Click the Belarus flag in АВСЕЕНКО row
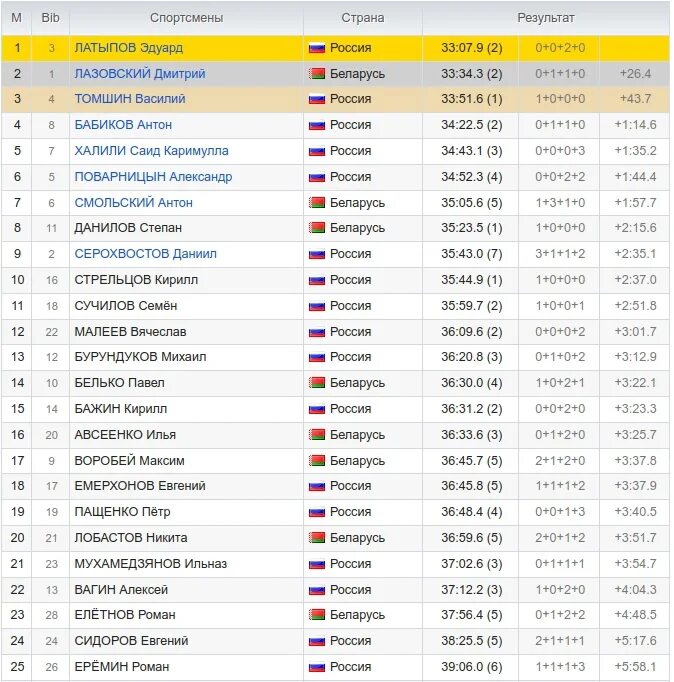Viewport: 674px width, 682px height. (x=317, y=435)
